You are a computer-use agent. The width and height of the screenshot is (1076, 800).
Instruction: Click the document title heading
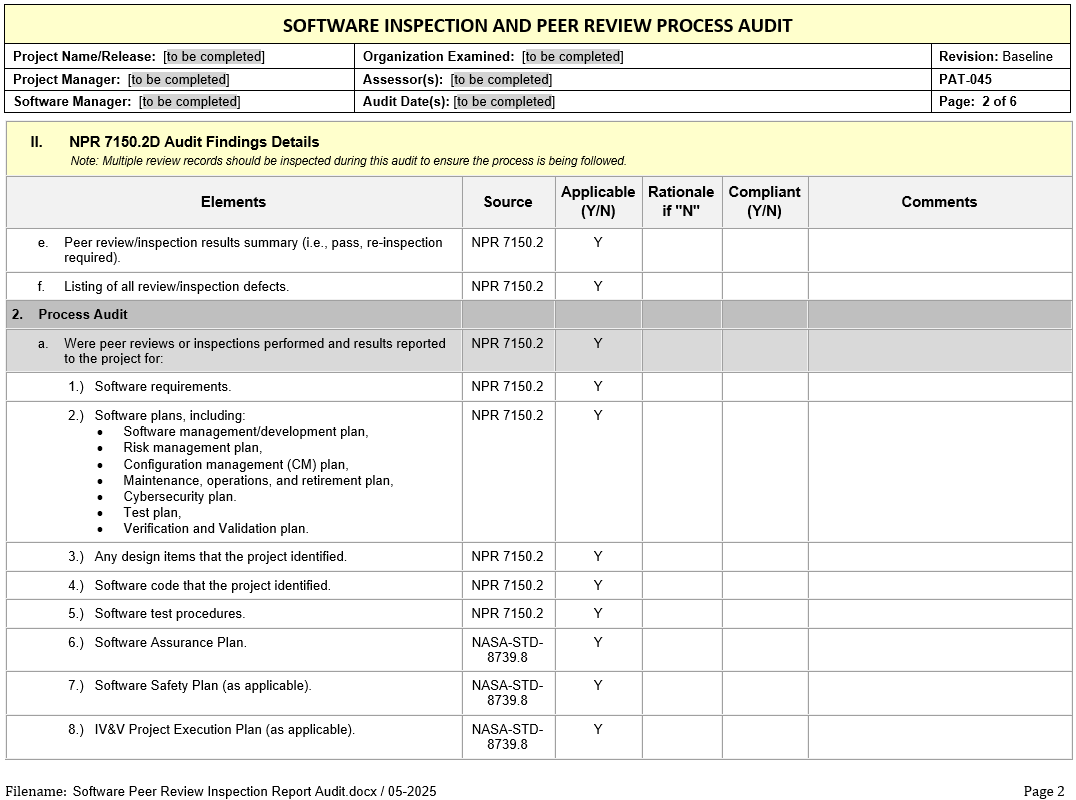point(538,26)
